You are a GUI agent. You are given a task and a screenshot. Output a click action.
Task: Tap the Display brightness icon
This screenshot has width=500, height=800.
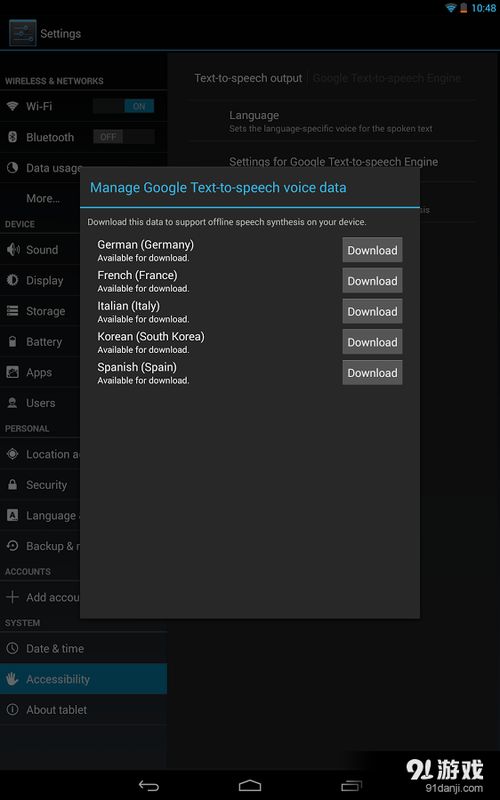coord(12,280)
